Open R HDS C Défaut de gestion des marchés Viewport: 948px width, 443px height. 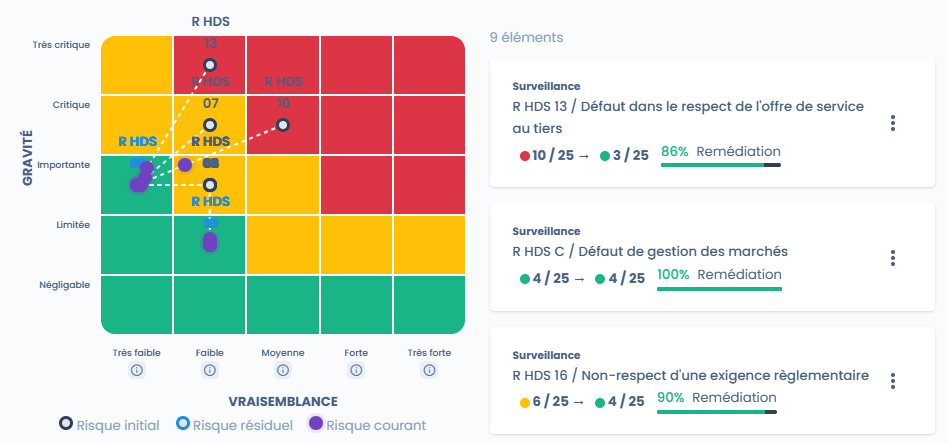coord(650,251)
